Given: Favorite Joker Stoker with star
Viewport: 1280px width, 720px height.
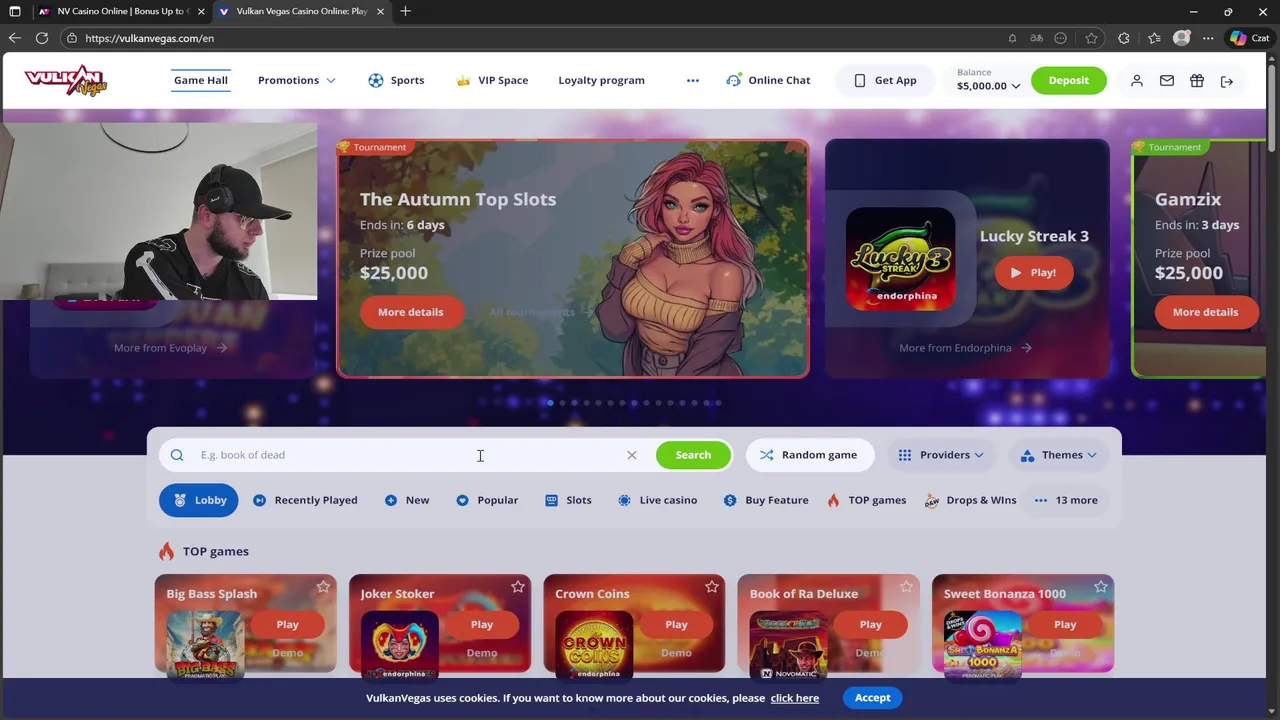Looking at the screenshot, I should (x=518, y=587).
